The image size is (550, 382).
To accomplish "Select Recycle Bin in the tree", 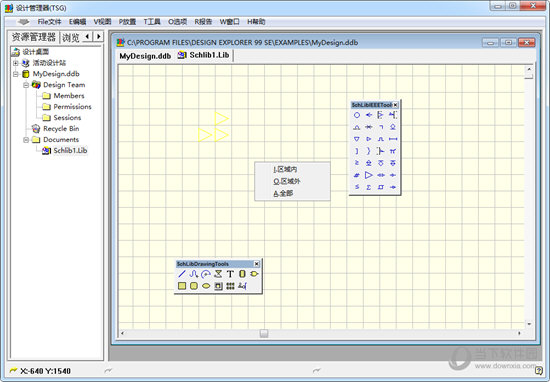I will click(61, 129).
